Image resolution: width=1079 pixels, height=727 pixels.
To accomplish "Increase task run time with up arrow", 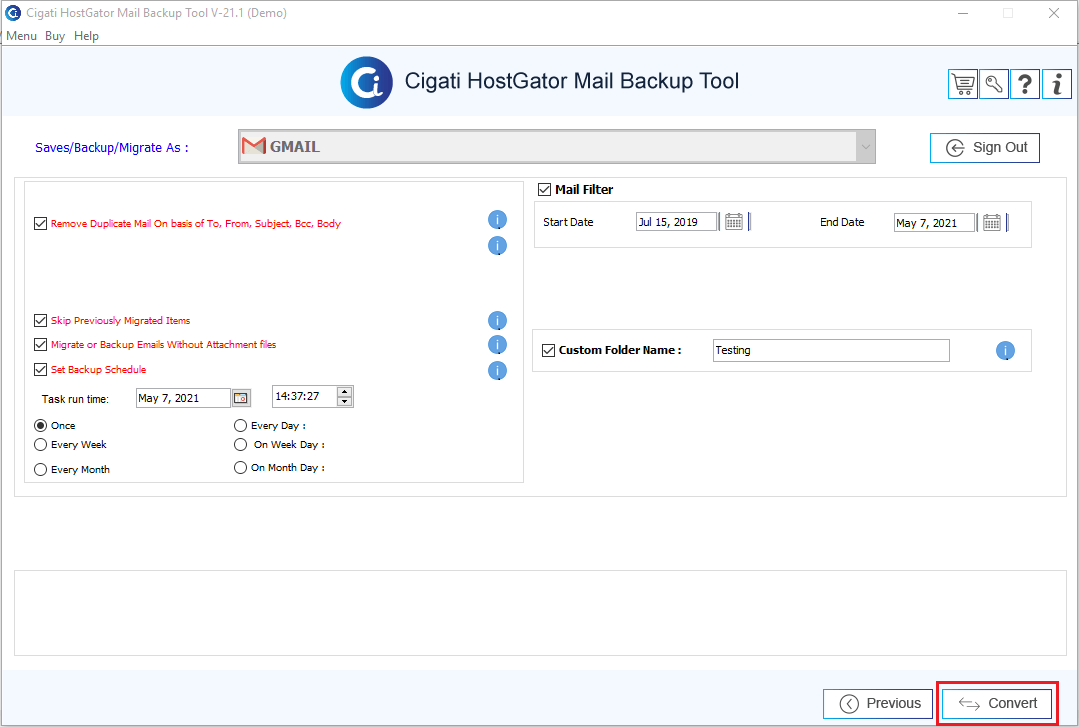I will (x=345, y=392).
